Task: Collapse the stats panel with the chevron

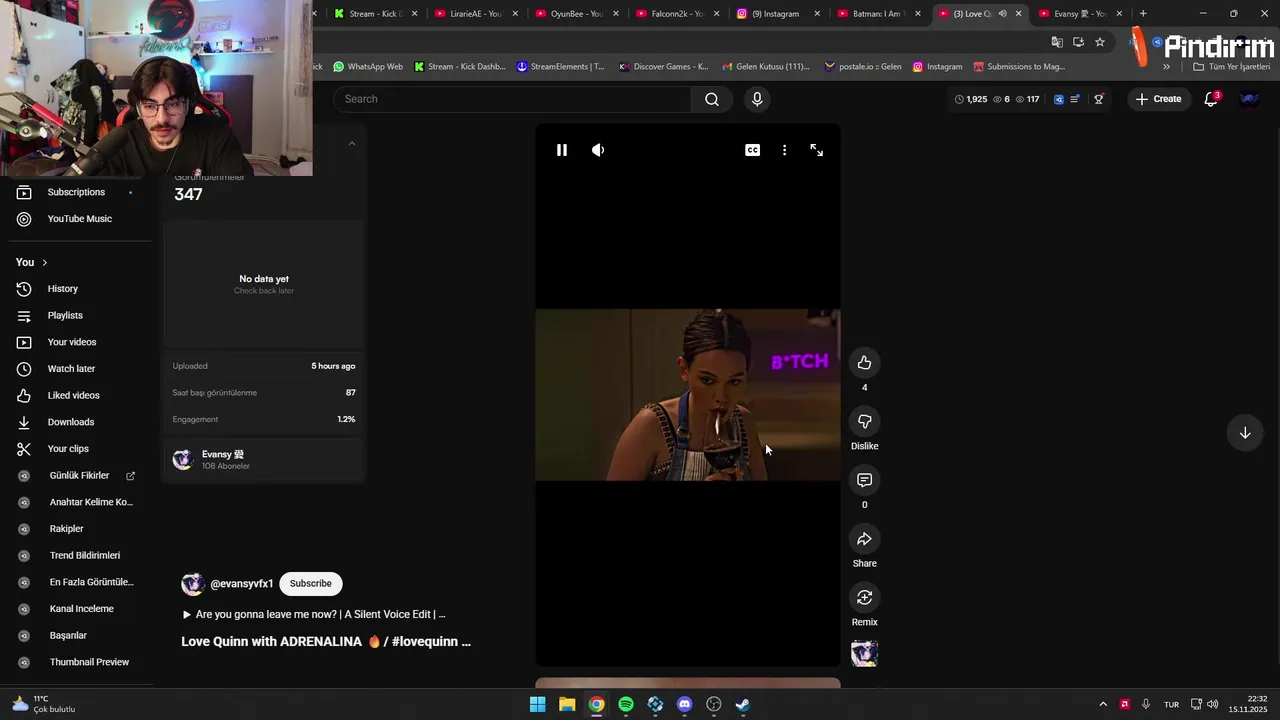Action: 351,144
